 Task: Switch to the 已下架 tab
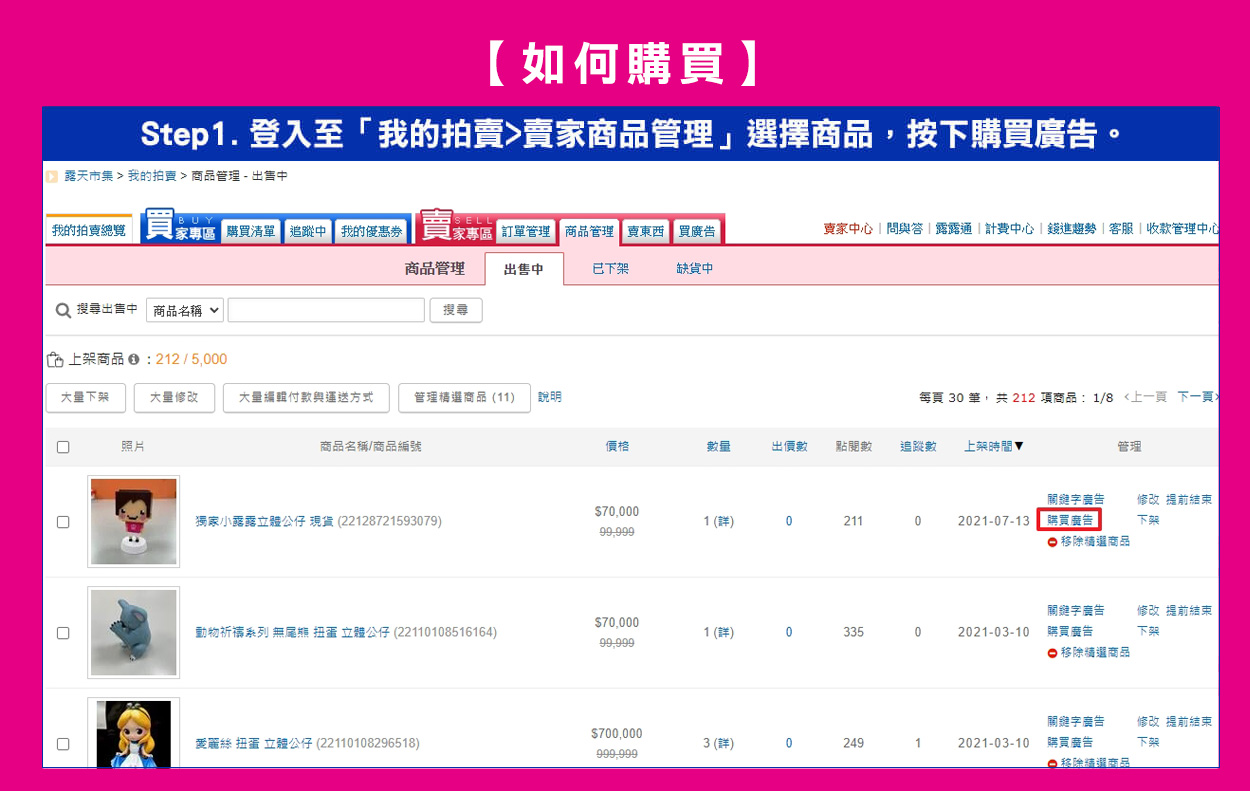pos(610,269)
